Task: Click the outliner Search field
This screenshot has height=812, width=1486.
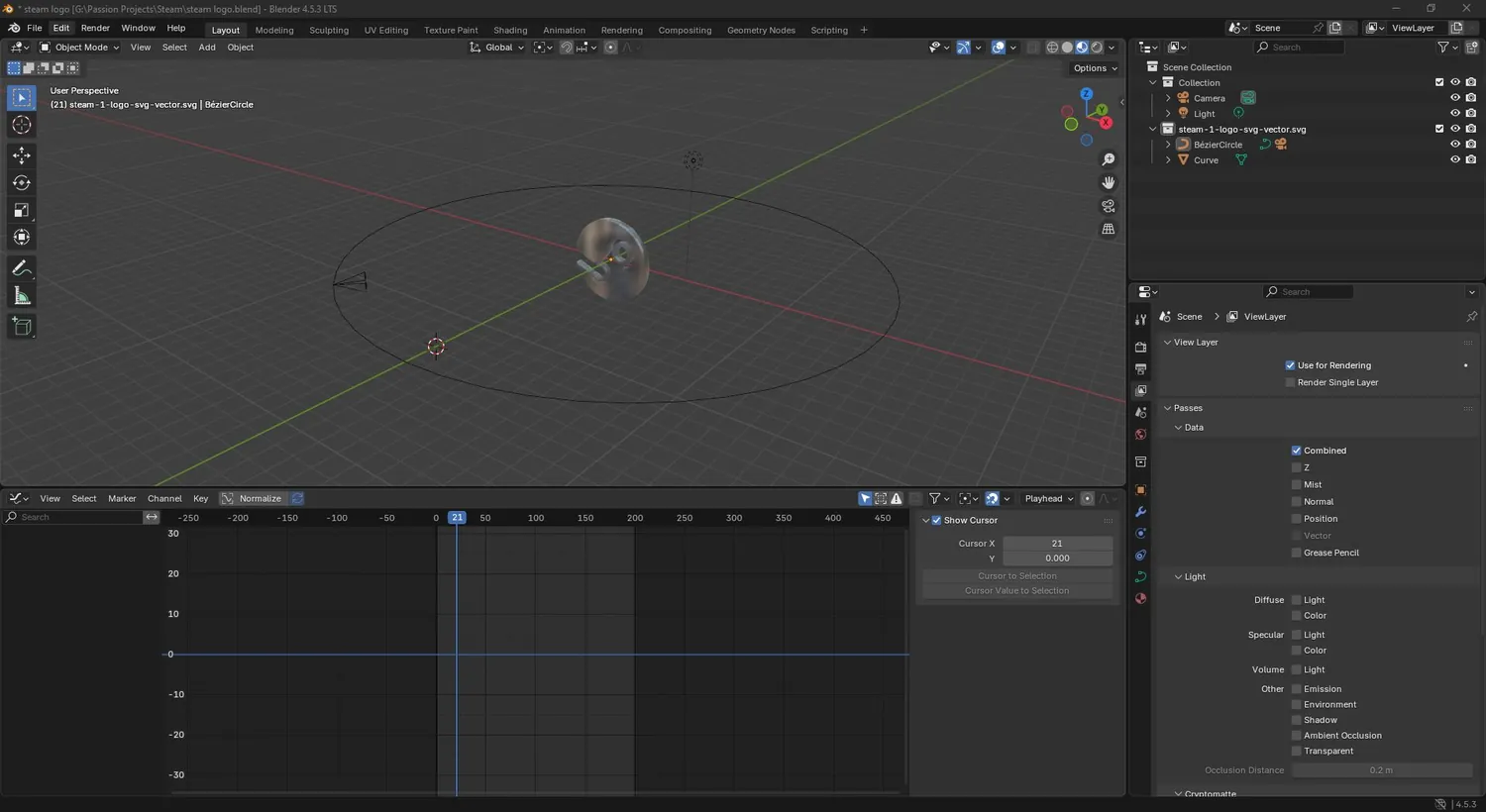Action: 1300,48
